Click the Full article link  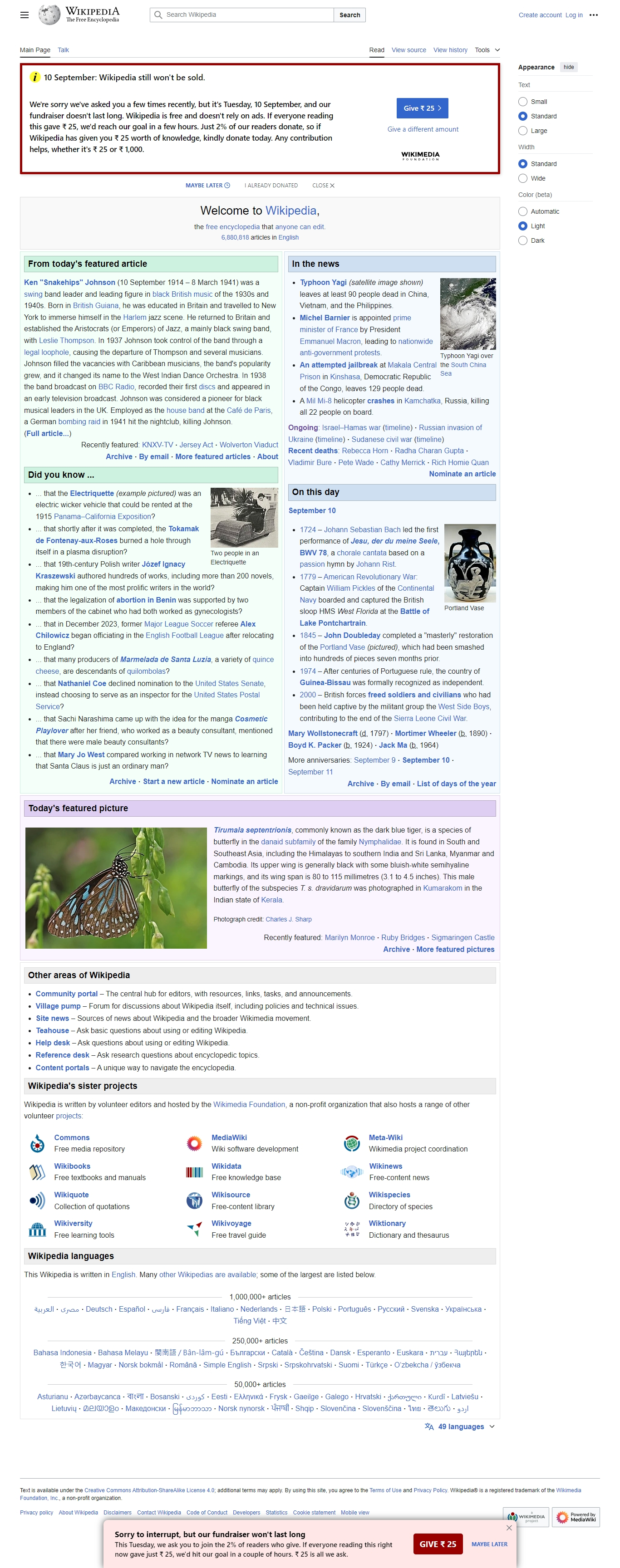[x=48, y=433]
